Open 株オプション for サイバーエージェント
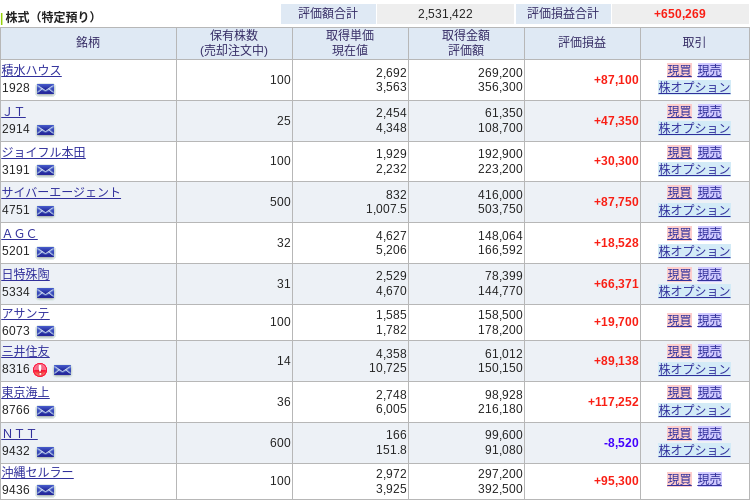This screenshot has height=501, width=752. tap(694, 210)
